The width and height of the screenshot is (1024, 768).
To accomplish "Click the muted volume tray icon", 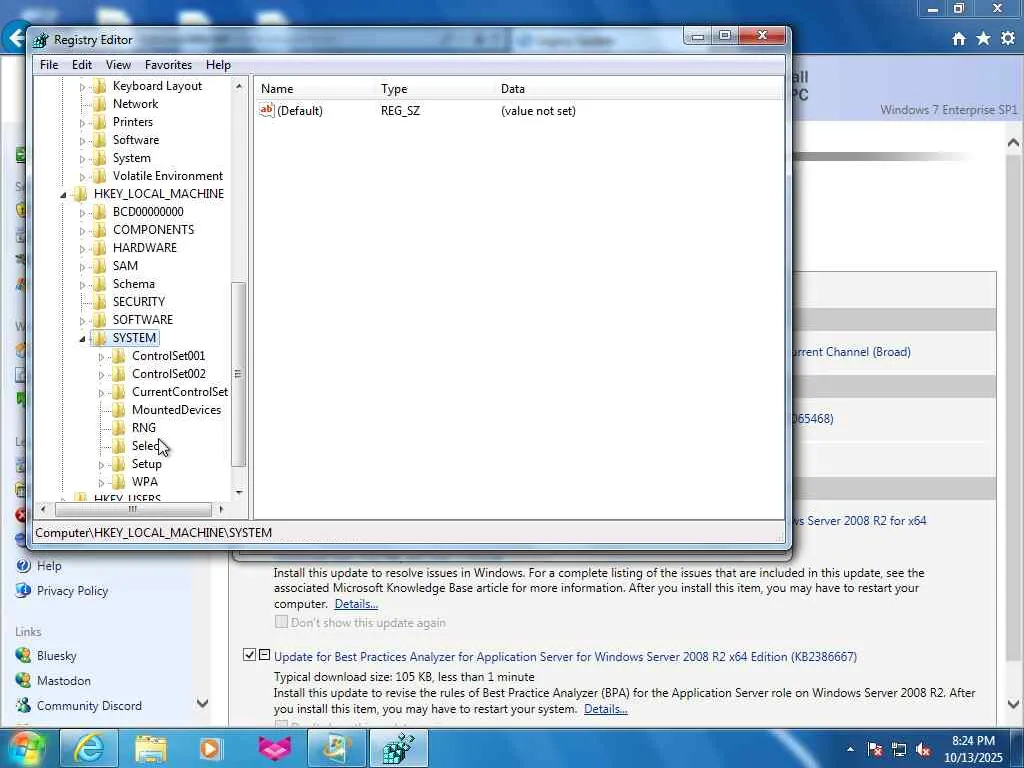I will (923, 750).
